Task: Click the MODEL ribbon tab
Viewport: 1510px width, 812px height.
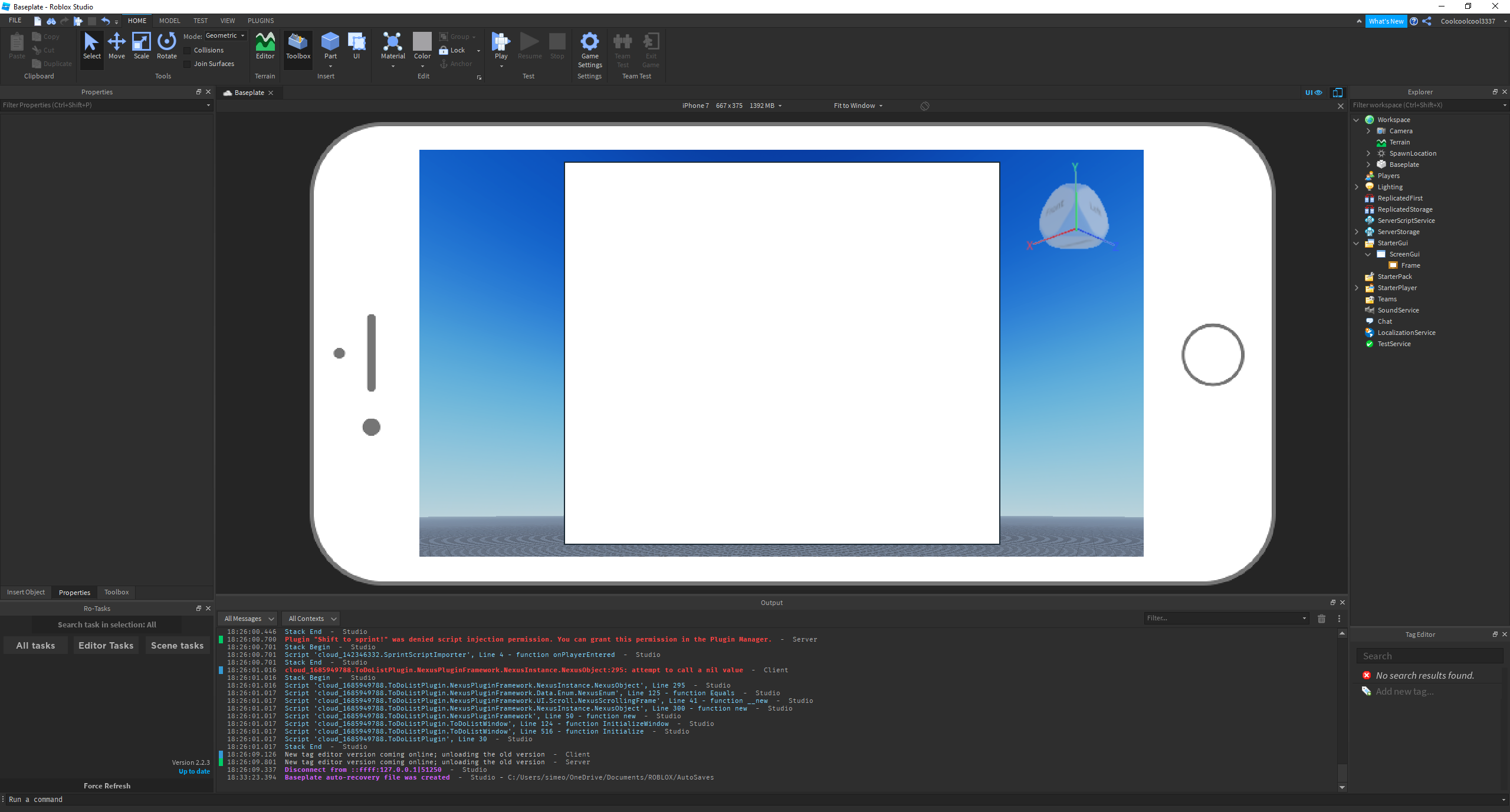Action: coord(171,20)
